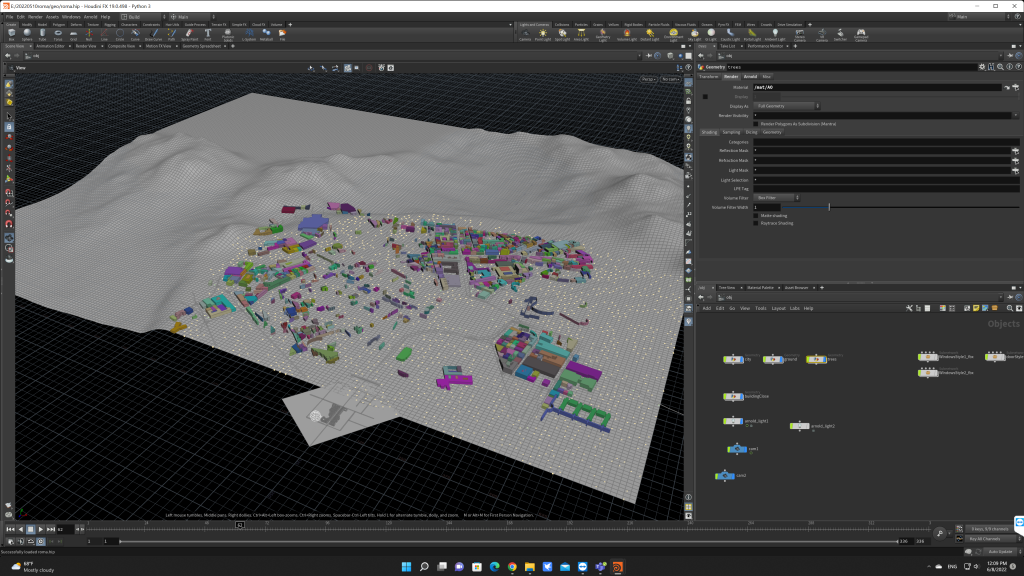Select the trees geometry node
1024x576 pixels.
click(816, 359)
